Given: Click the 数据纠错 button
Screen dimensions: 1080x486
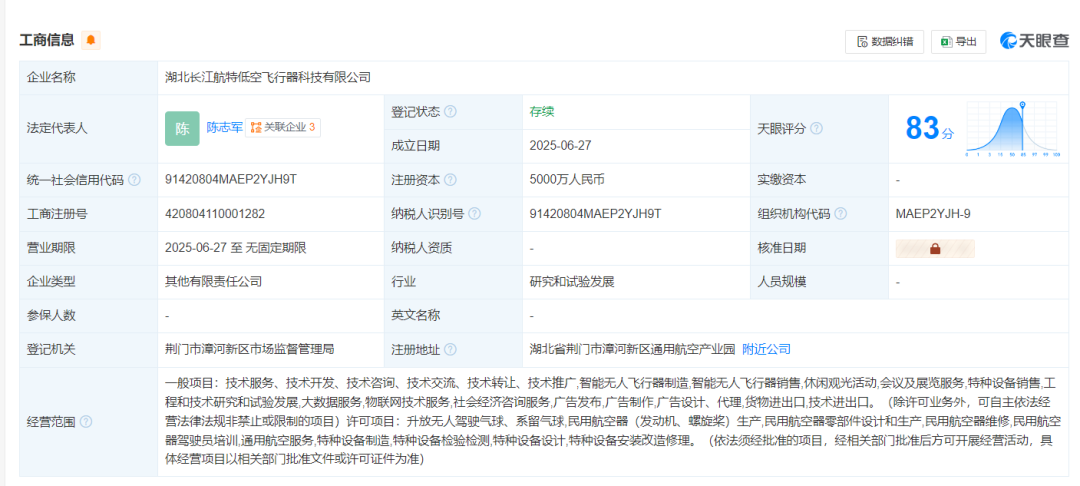Looking at the screenshot, I should (x=884, y=41).
